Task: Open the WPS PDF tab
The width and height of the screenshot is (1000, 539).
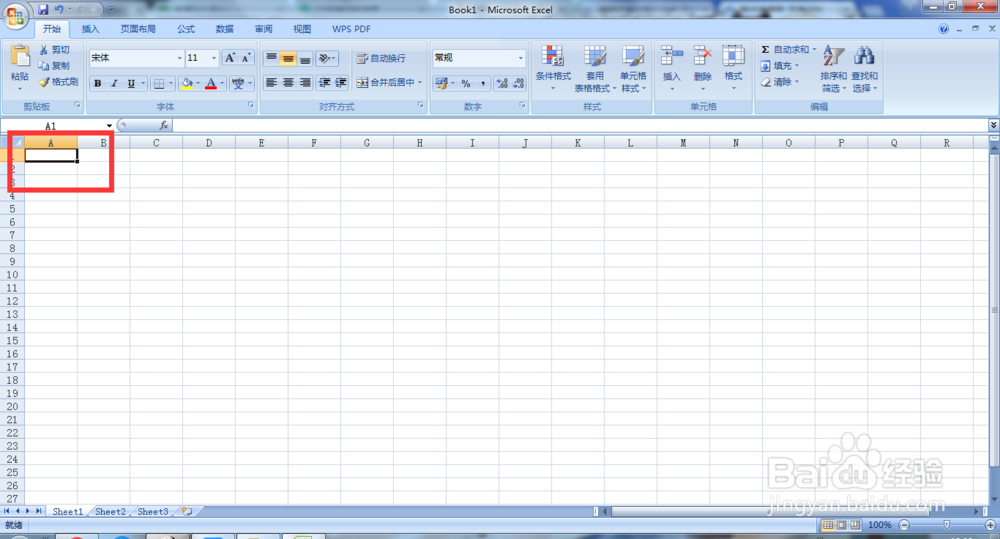Action: coord(351,29)
